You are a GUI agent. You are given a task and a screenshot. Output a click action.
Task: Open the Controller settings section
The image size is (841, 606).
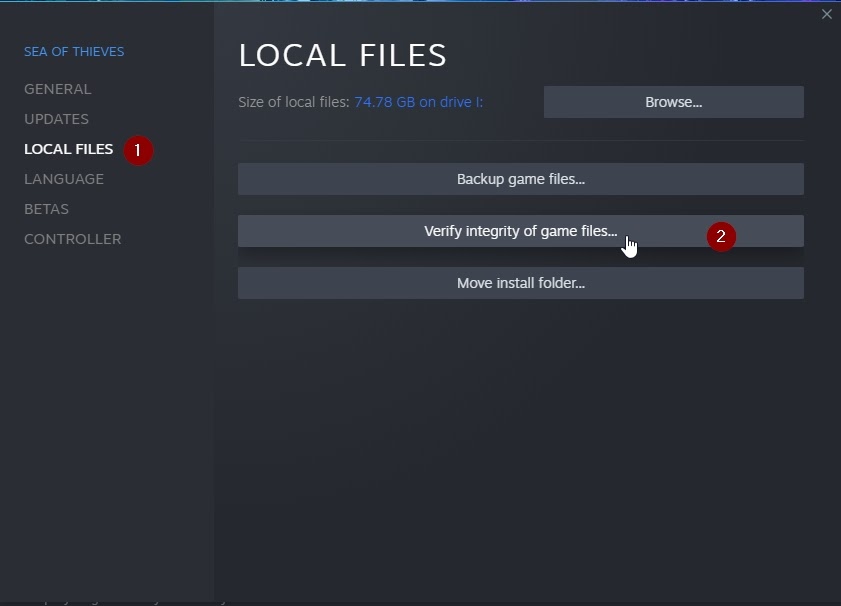72,239
